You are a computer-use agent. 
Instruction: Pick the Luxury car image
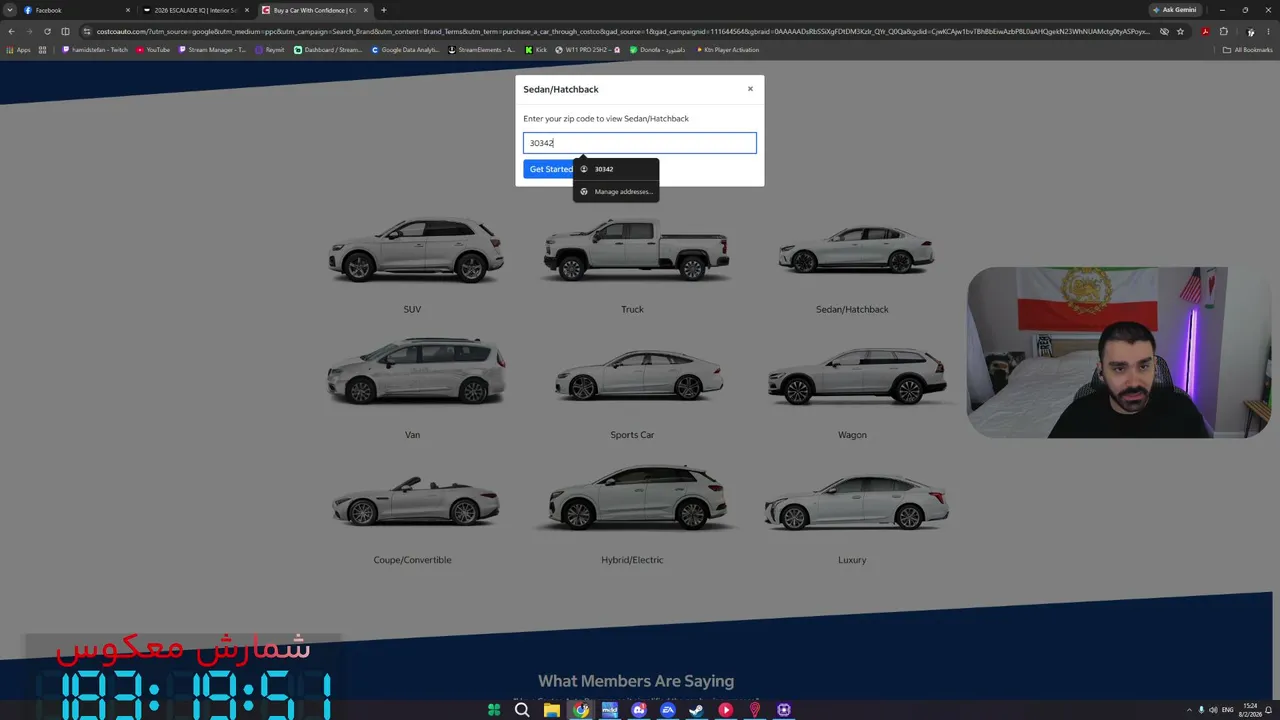coord(856,501)
